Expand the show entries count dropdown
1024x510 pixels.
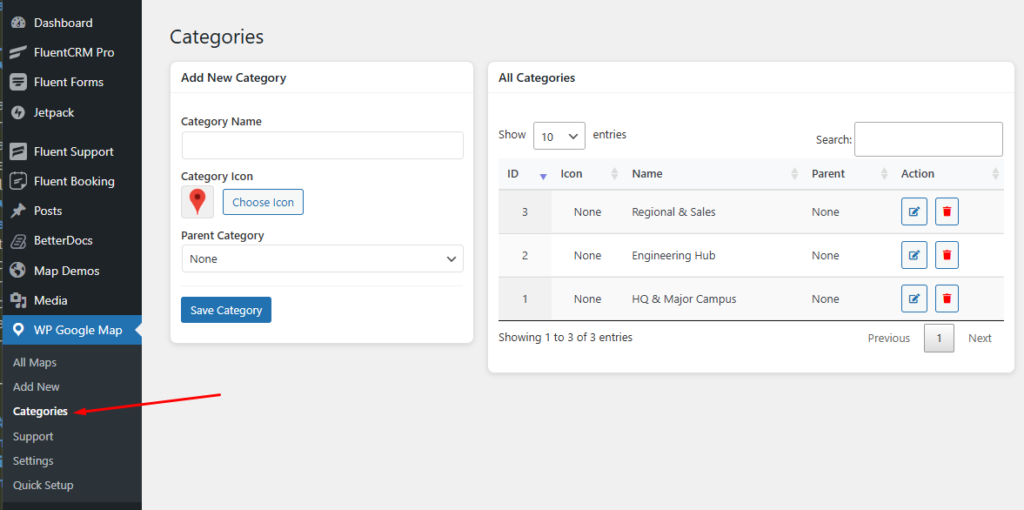559,136
